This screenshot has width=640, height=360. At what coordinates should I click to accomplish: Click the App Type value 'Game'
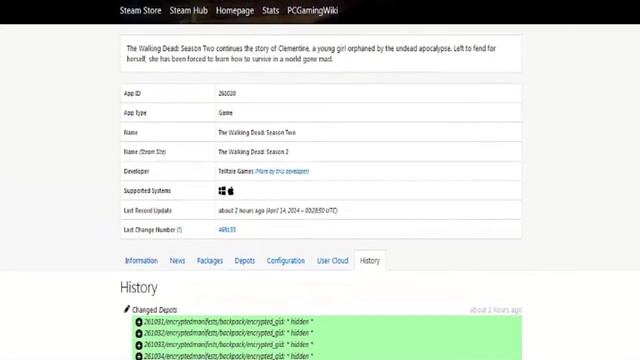[225, 113]
